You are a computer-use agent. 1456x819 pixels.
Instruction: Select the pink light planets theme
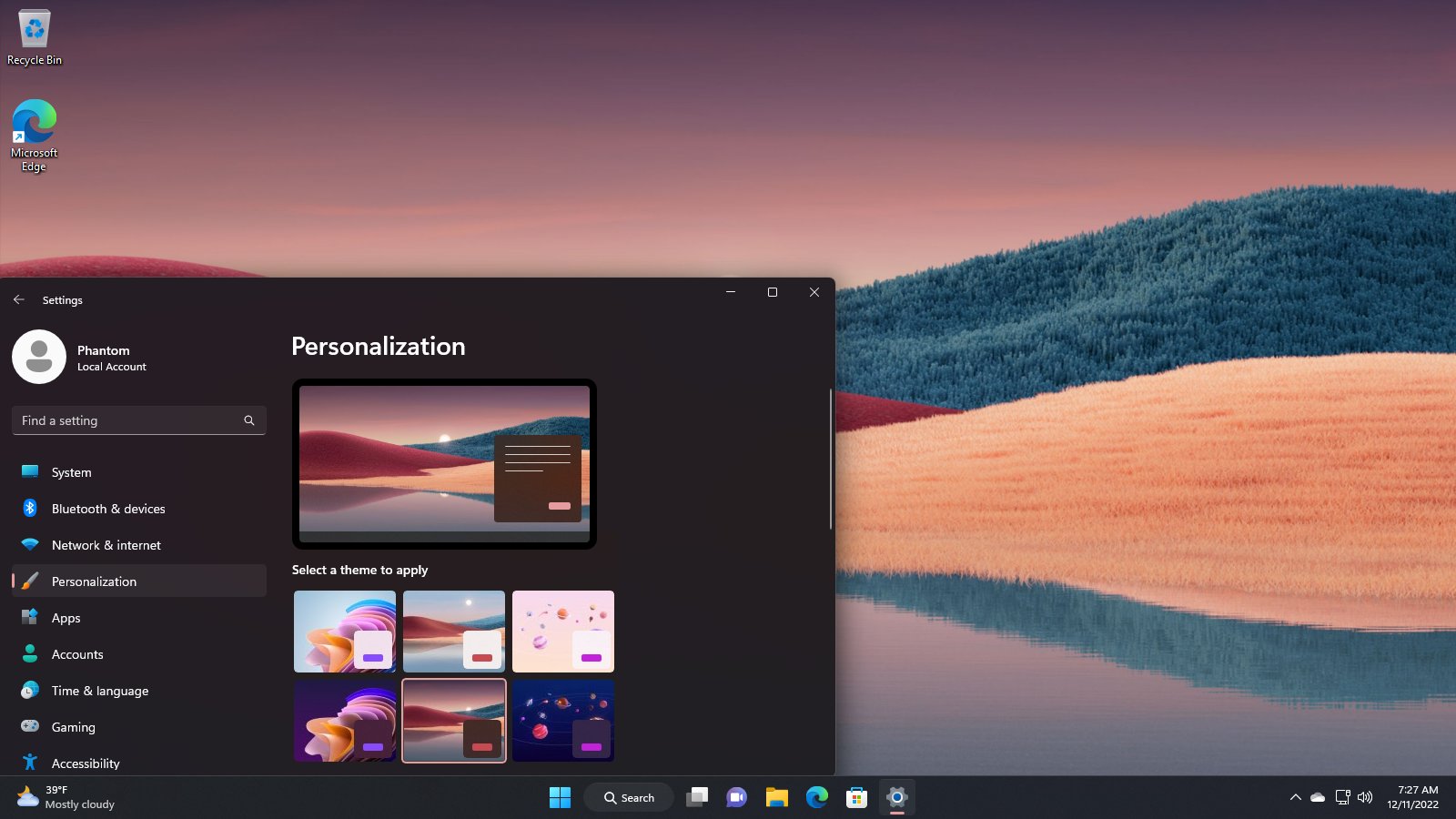click(563, 631)
